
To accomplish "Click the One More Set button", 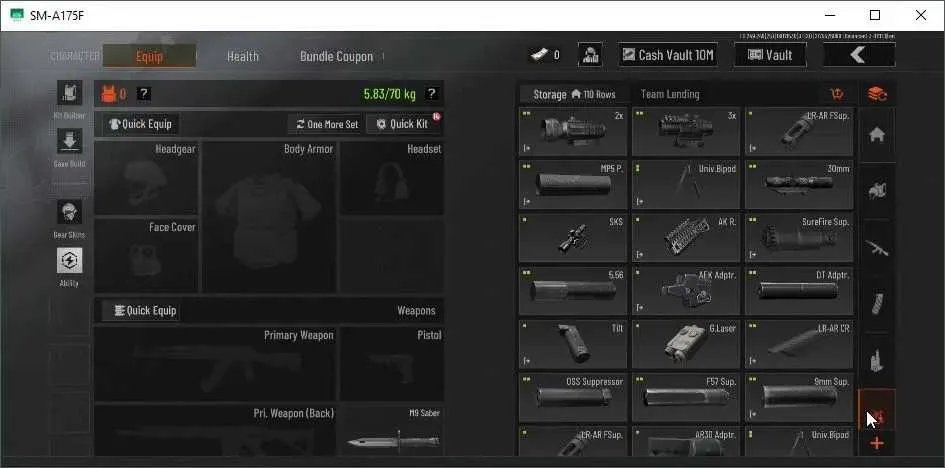I will pyautogui.click(x=327, y=124).
